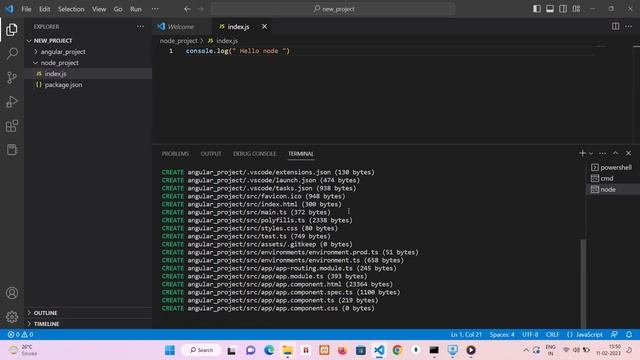The height and width of the screenshot is (360, 640).
Task: Open errors and warnings status indicator
Action: (x=20, y=334)
